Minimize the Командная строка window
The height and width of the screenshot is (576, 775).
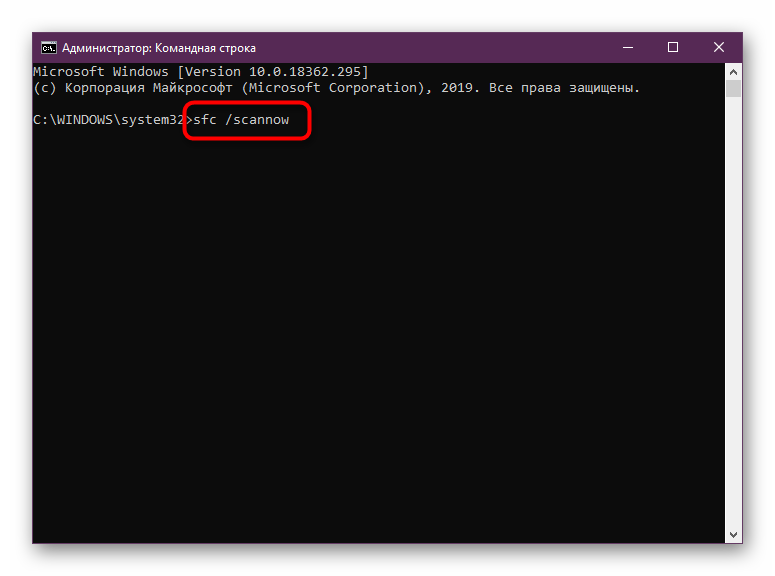point(627,47)
